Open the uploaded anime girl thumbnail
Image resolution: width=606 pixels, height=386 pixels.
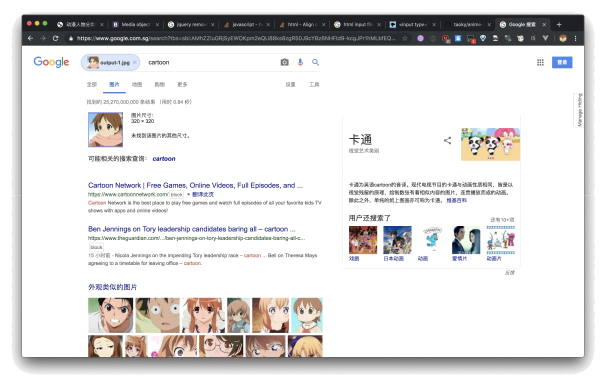pyautogui.click(x=106, y=129)
